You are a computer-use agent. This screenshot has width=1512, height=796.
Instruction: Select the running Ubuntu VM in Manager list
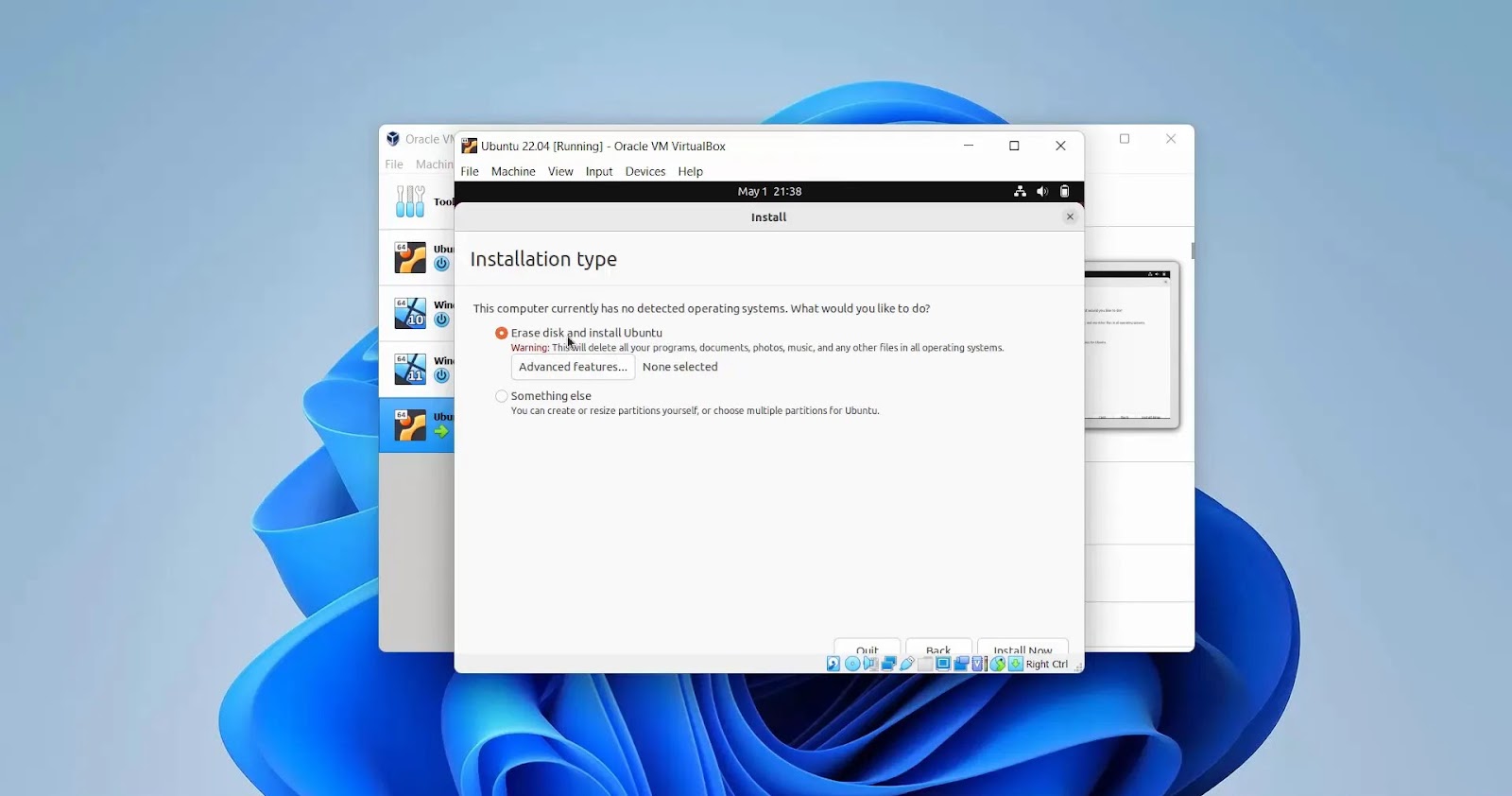[x=417, y=424]
